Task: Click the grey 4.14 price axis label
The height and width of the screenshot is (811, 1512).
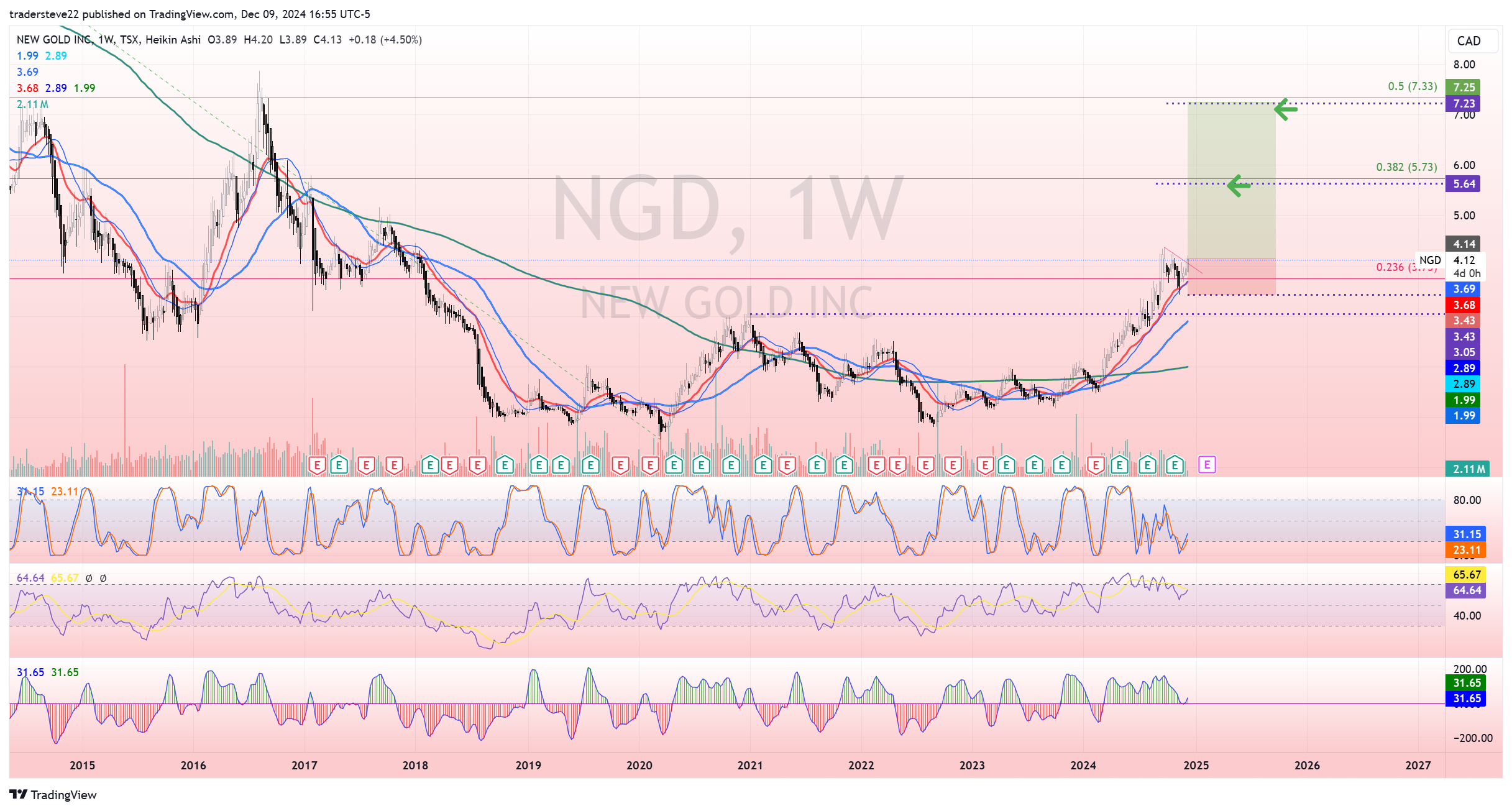Action: (1464, 244)
